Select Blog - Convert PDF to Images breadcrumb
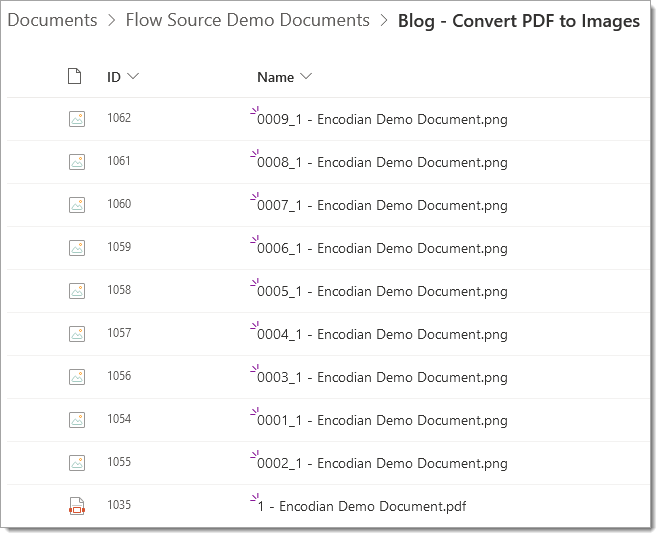The image size is (661, 538). [x=519, y=21]
